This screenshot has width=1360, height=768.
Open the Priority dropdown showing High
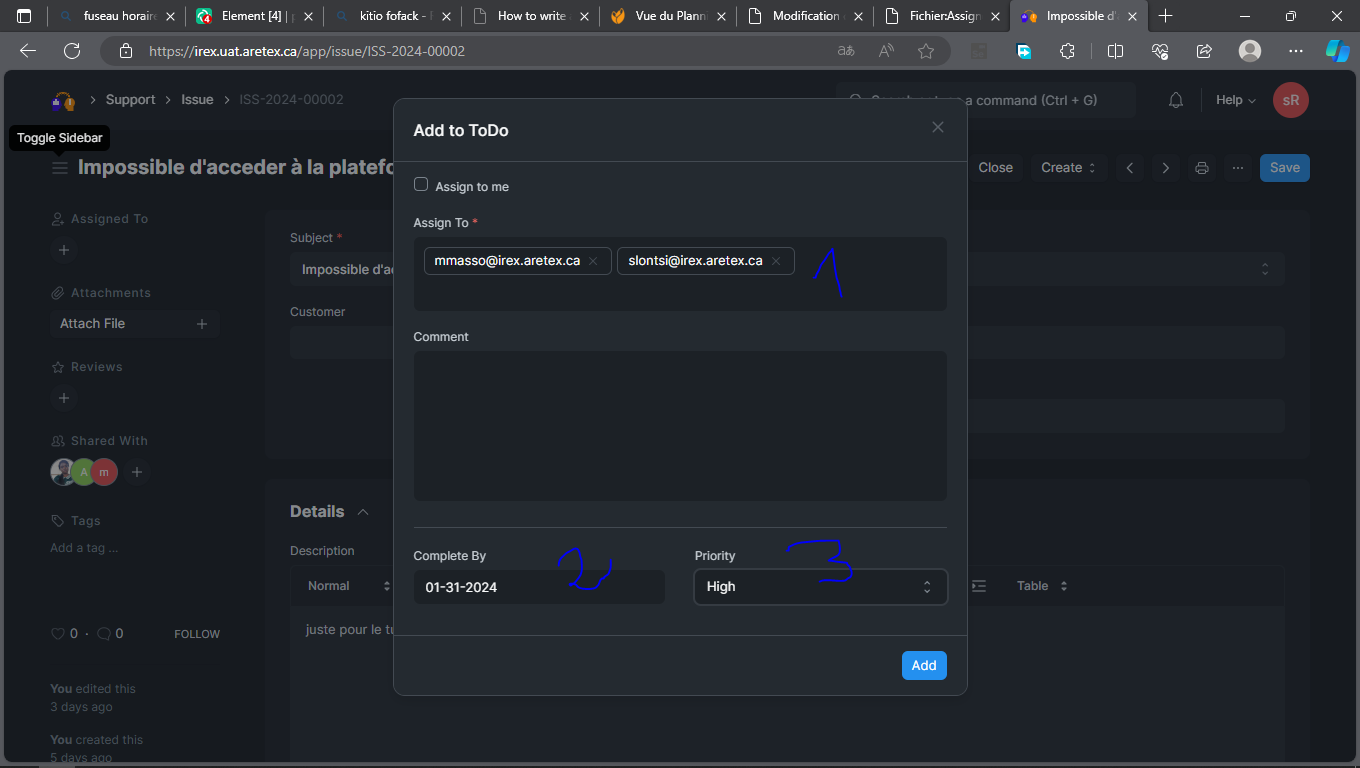(820, 587)
